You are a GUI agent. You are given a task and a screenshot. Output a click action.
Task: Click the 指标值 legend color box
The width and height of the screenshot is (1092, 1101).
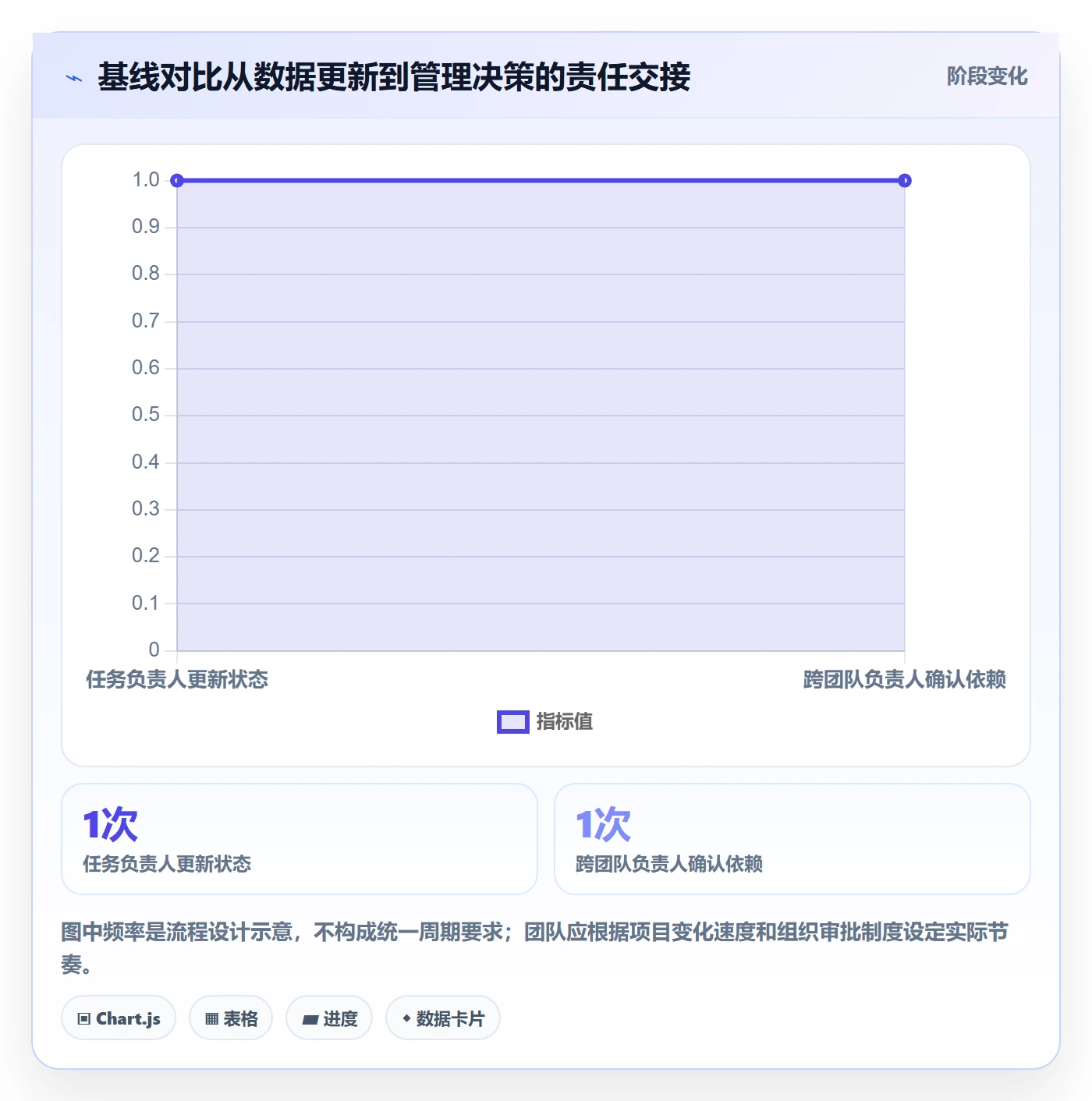(x=513, y=722)
